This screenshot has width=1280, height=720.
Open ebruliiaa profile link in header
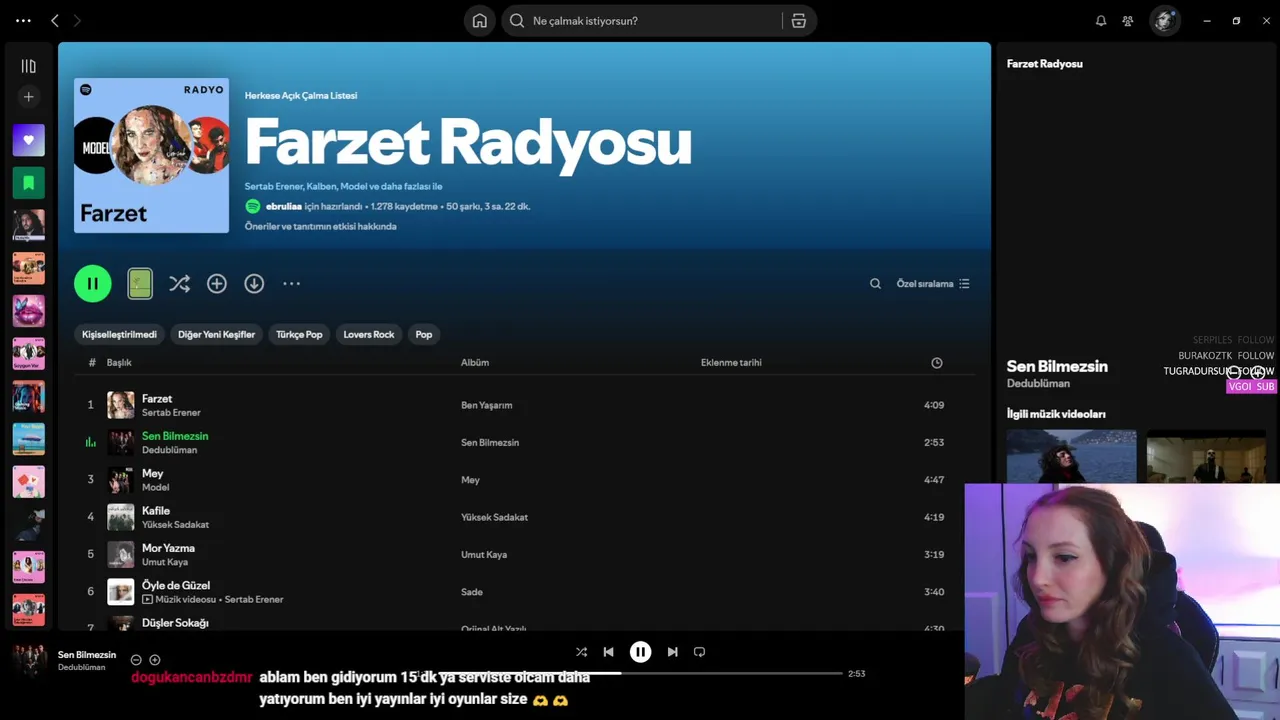point(283,206)
